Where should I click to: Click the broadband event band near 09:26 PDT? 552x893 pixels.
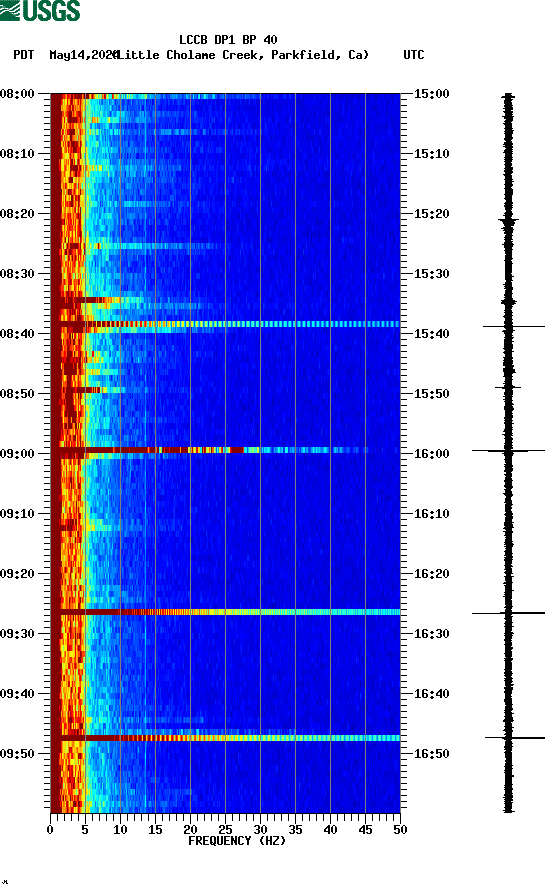coord(226,612)
